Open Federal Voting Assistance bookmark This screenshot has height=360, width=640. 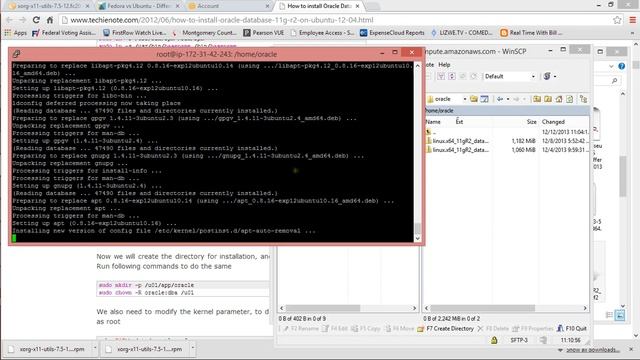64,33
